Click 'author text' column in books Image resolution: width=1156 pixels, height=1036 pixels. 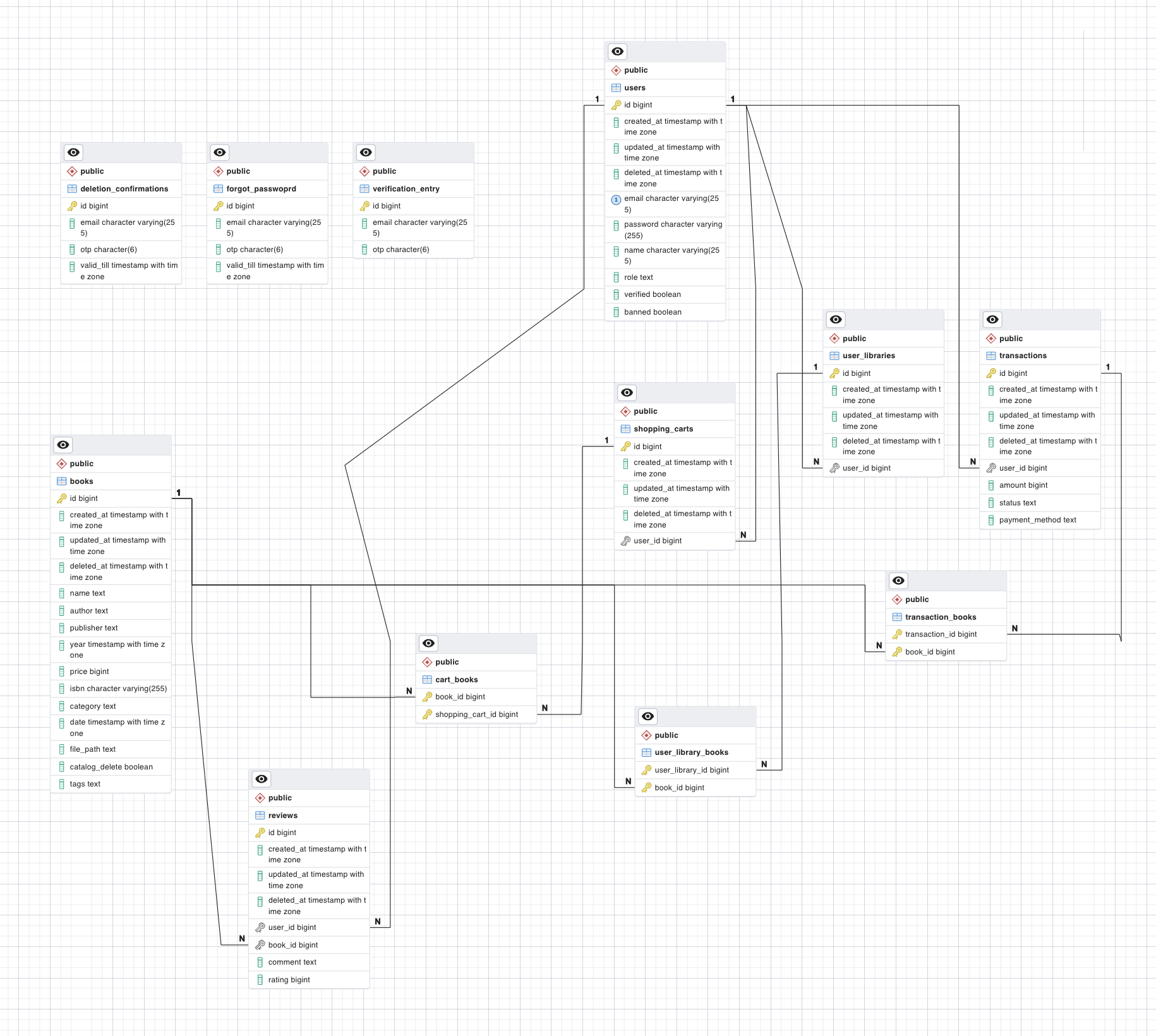(x=111, y=611)
